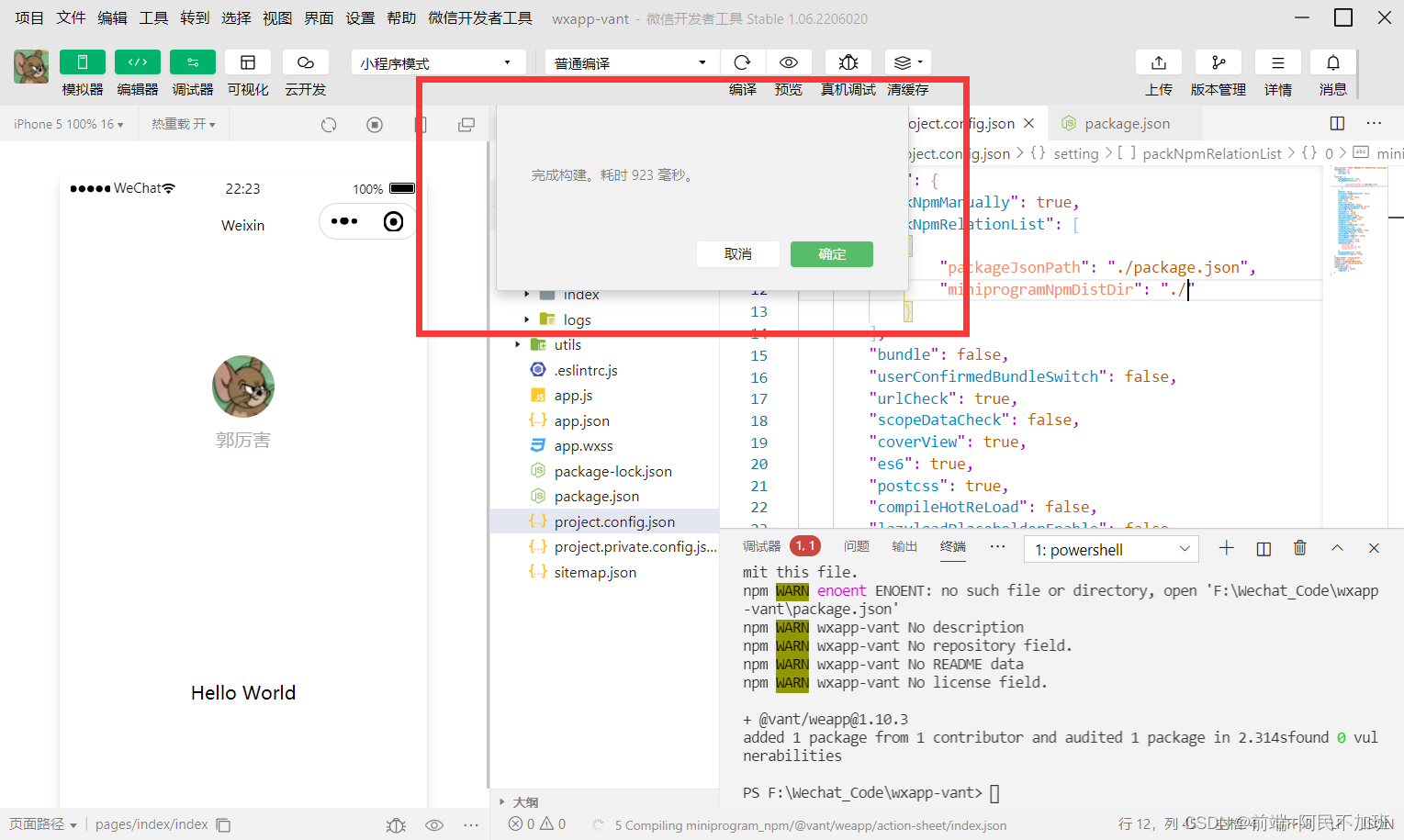The width and height of the screenshot is (1404, 840).
Task: Open the 页面路径 dropdown in status bar
Action: 42,824
